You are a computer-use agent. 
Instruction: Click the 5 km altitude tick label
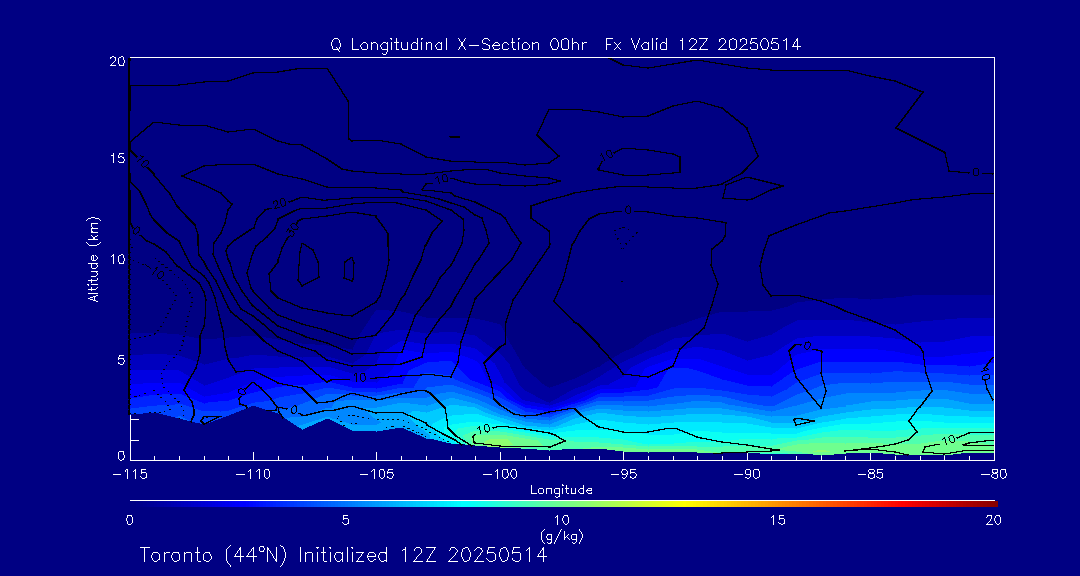pos(119,359)
